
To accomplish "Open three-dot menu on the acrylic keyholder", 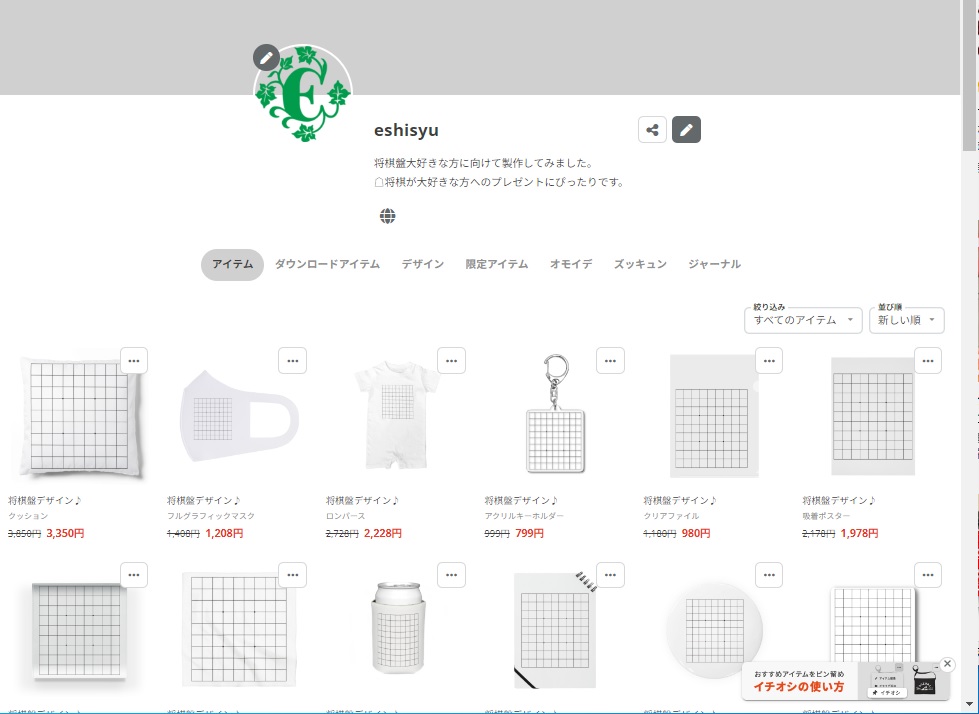I will point(610,361).
